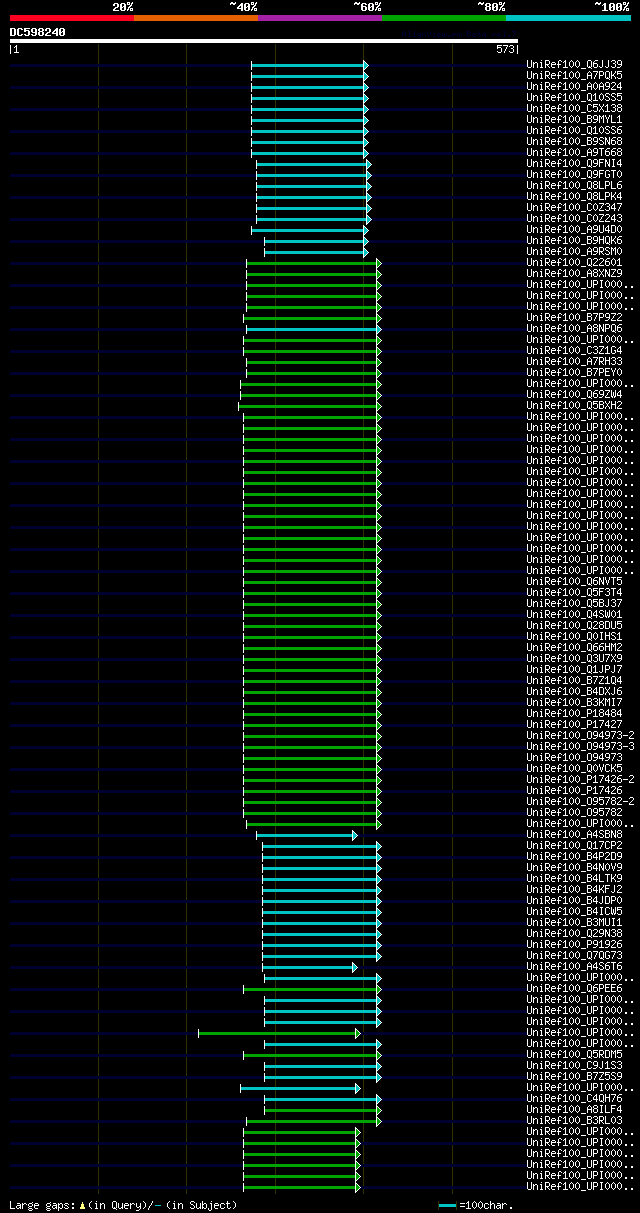Select the UniRef100_O94973-3 label
The height and width of the screenshot is (1213, 640).
pos(580,746)
